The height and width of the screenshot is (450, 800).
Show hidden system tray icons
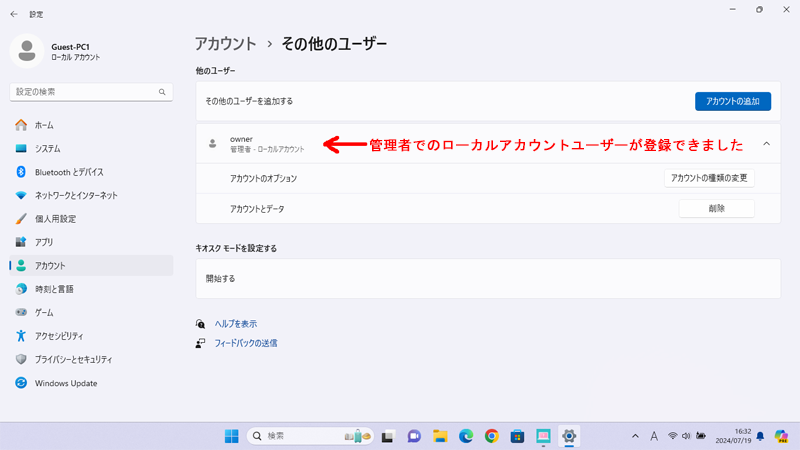[x=635, y=436]
